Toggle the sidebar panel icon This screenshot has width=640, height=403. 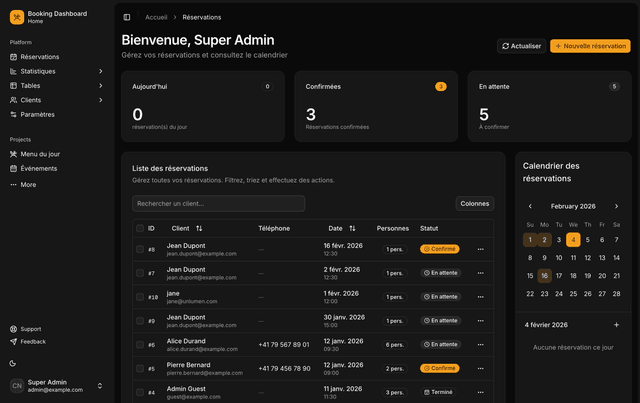[127, 17]
